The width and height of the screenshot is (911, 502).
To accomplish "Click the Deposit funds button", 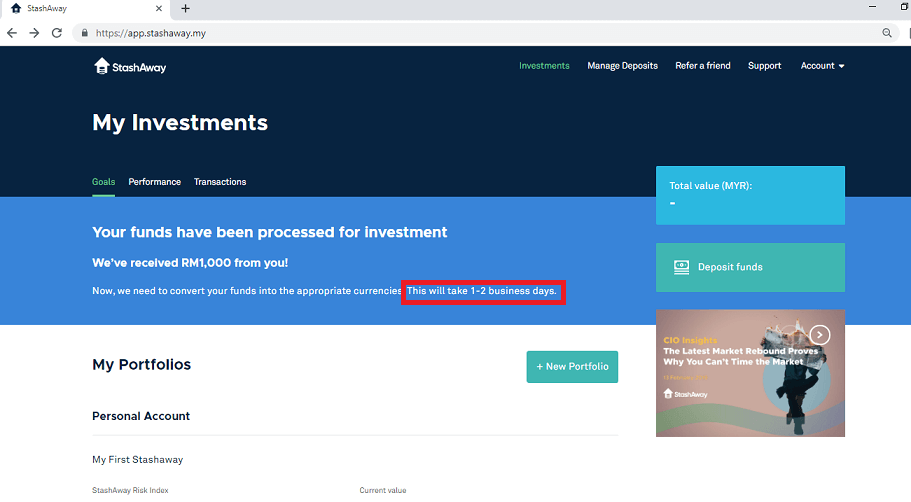I will [750, 267].
